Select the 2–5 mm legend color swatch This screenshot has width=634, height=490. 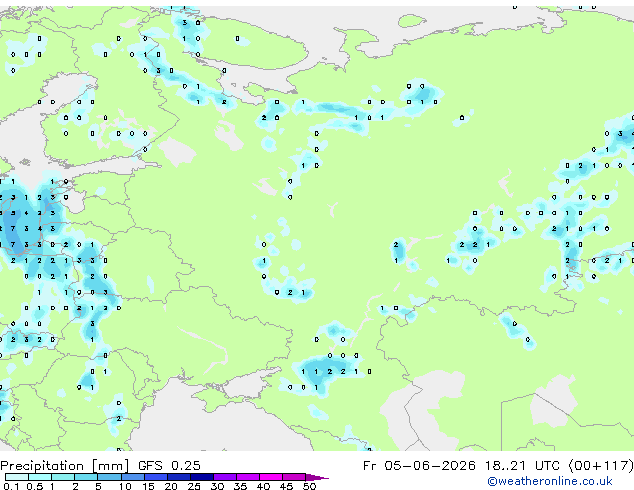(x=86, y=477)
